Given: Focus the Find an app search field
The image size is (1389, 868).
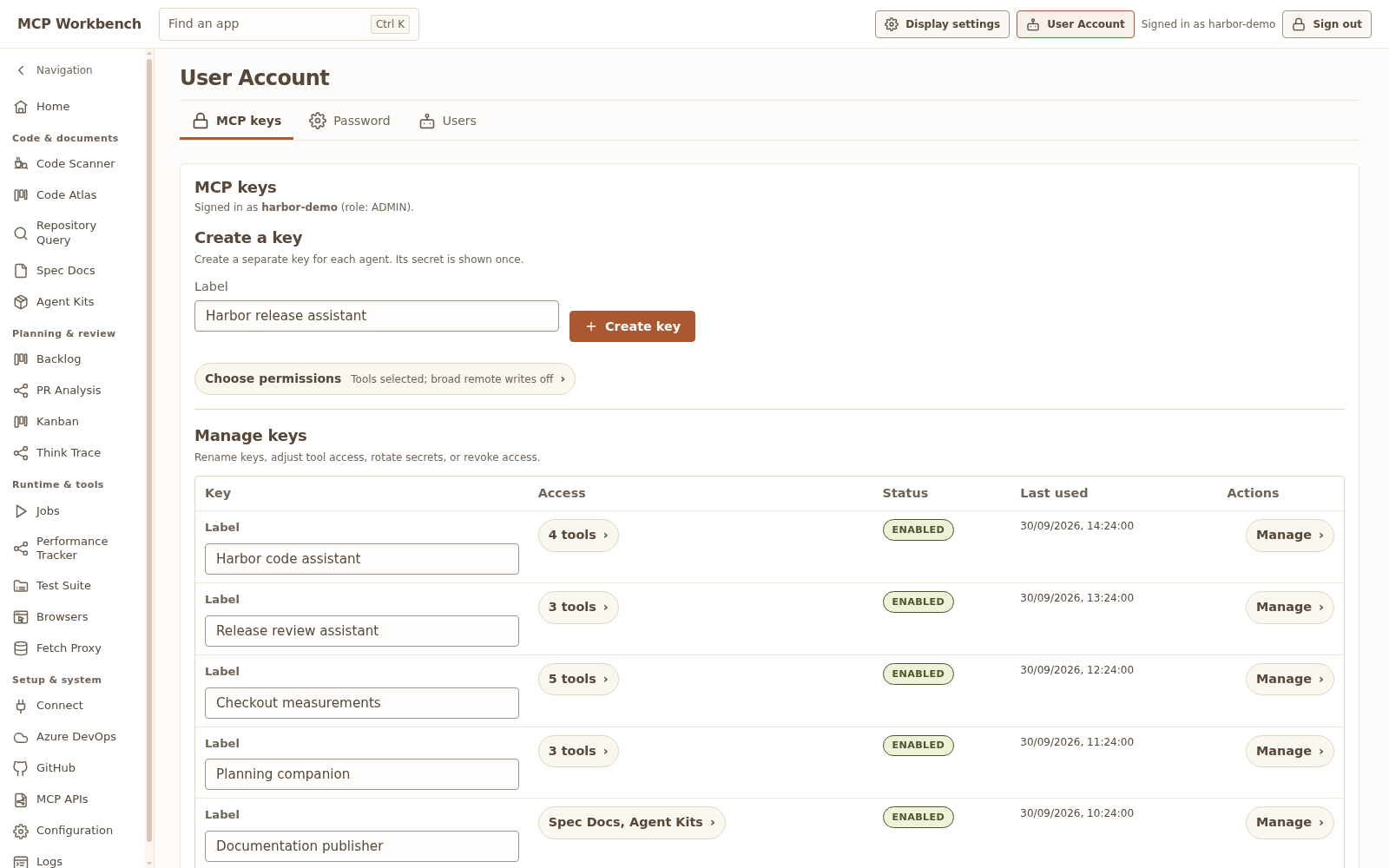Looking at the screenshot, I should pos(289,24).
